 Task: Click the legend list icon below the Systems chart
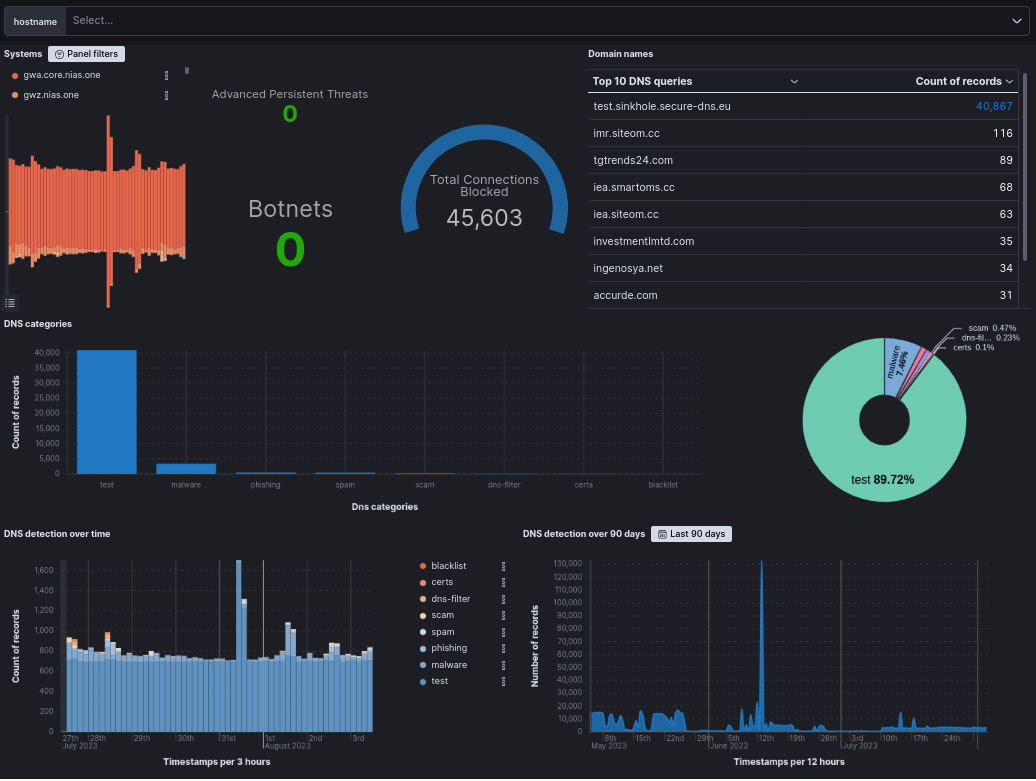(x=10, y=302)
